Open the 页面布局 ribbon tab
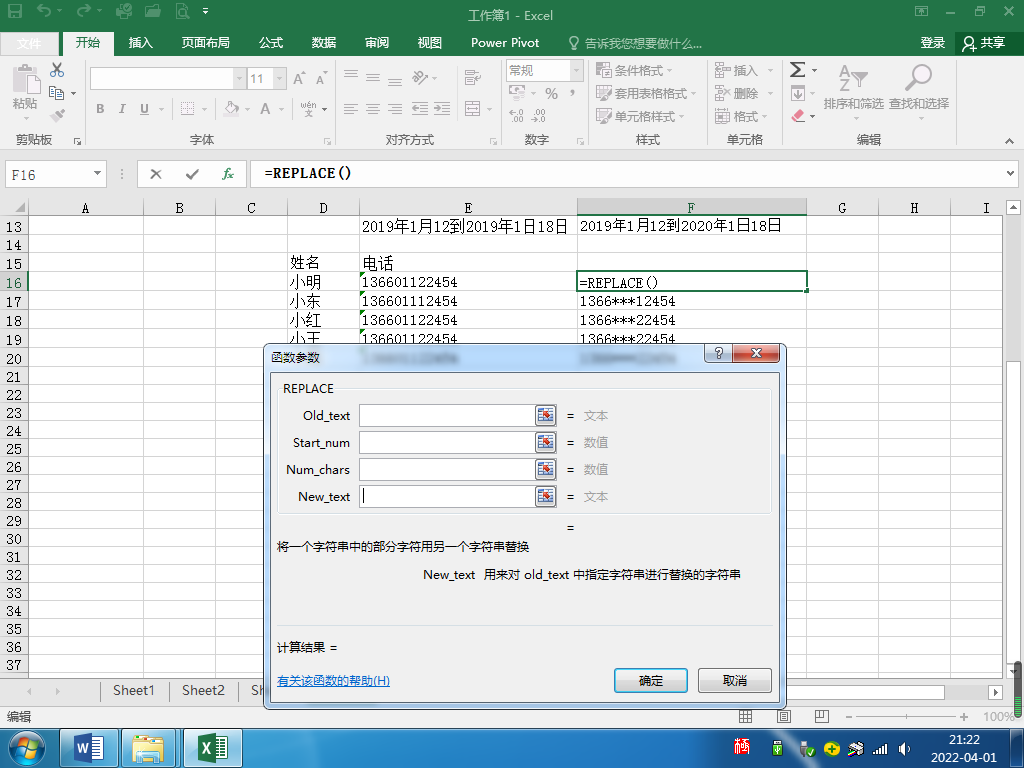Image resolution: width=1024 pixels, height=768 pixels. point(206,43)
